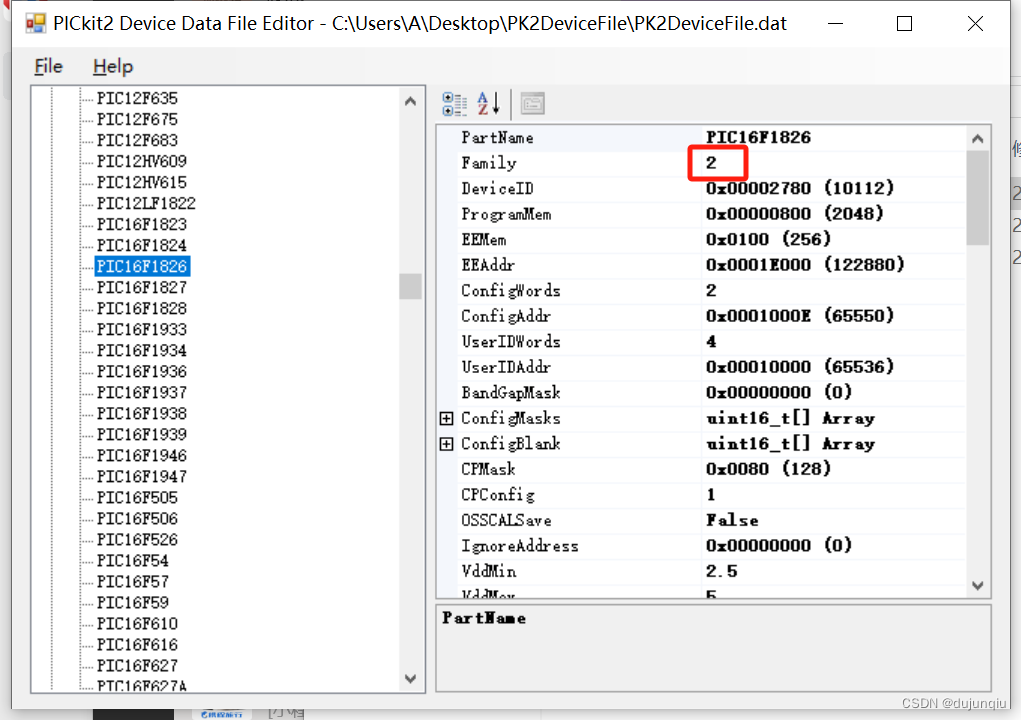Edit ConfigAddr value 0x0001000E
This screenshot has height=720, width=1021.
[x=833, y=316]
